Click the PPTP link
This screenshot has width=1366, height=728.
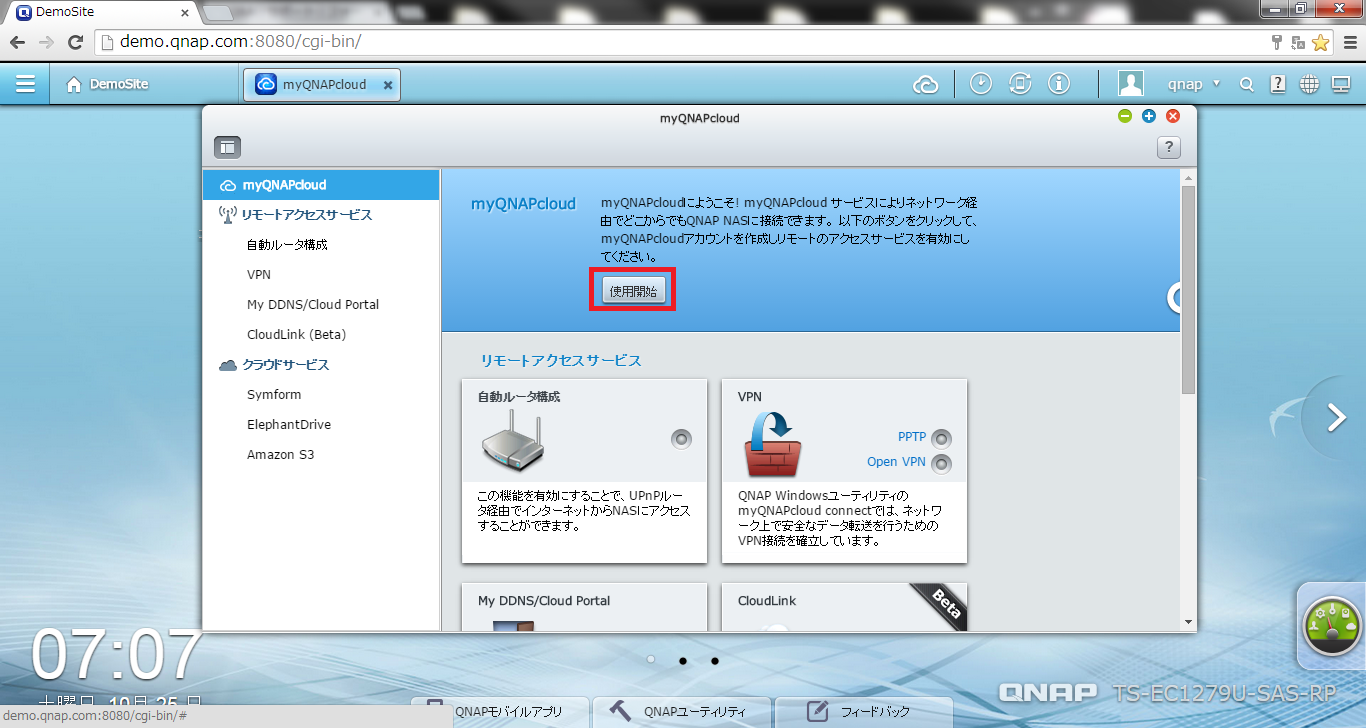(x=911, y=437)
